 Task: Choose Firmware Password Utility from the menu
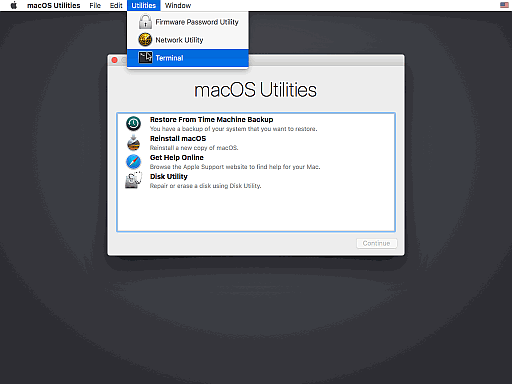[188, 22]
